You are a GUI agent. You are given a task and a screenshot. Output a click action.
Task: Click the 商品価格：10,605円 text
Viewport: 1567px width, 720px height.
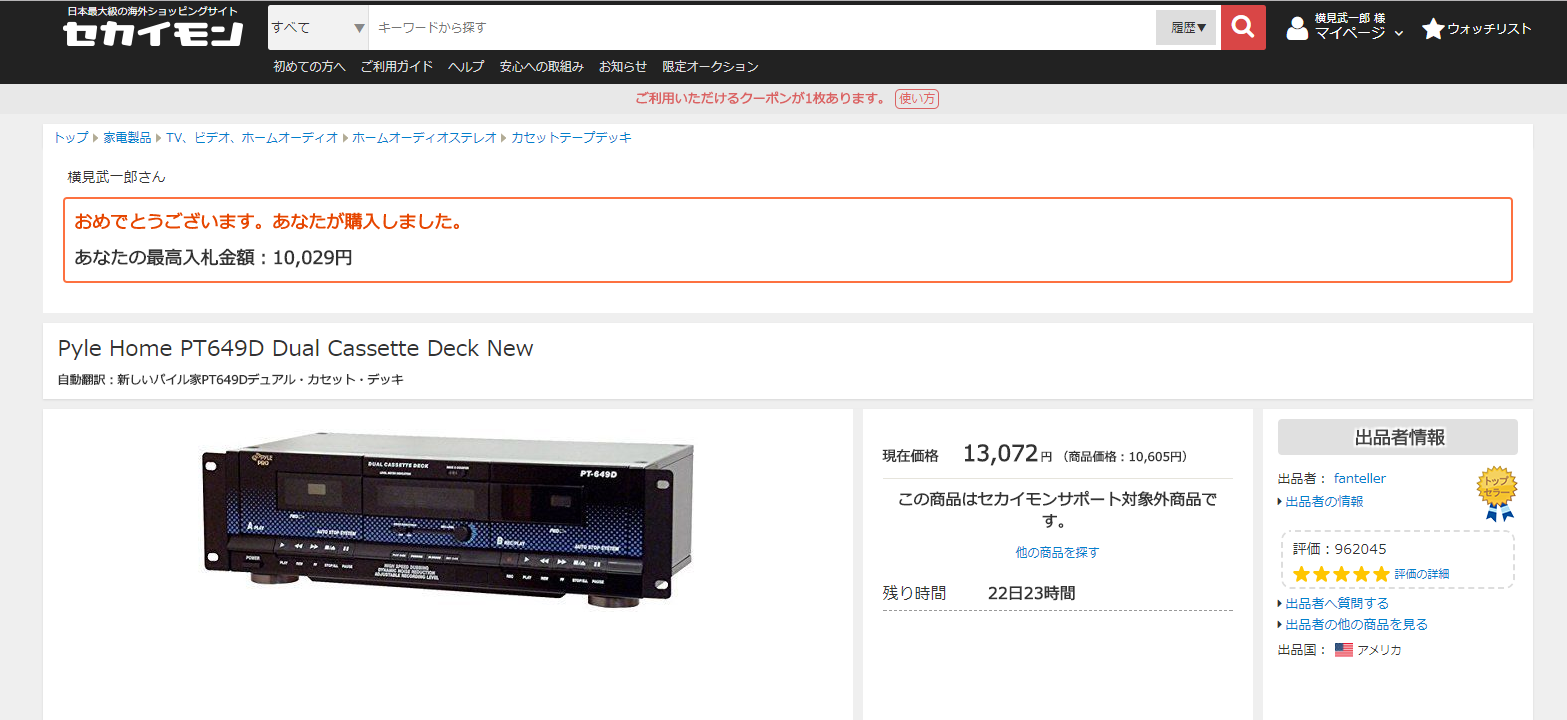coord(1125,457)
